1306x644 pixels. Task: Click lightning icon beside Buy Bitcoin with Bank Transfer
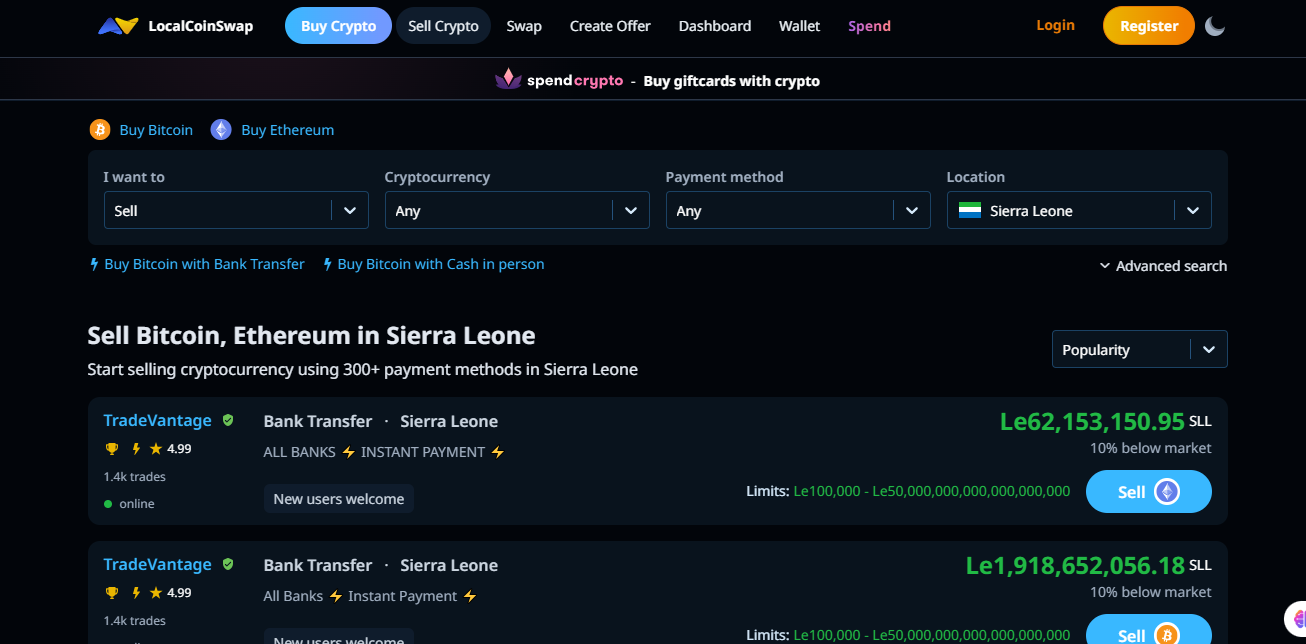pyautogui.click(x=94, y=264)
